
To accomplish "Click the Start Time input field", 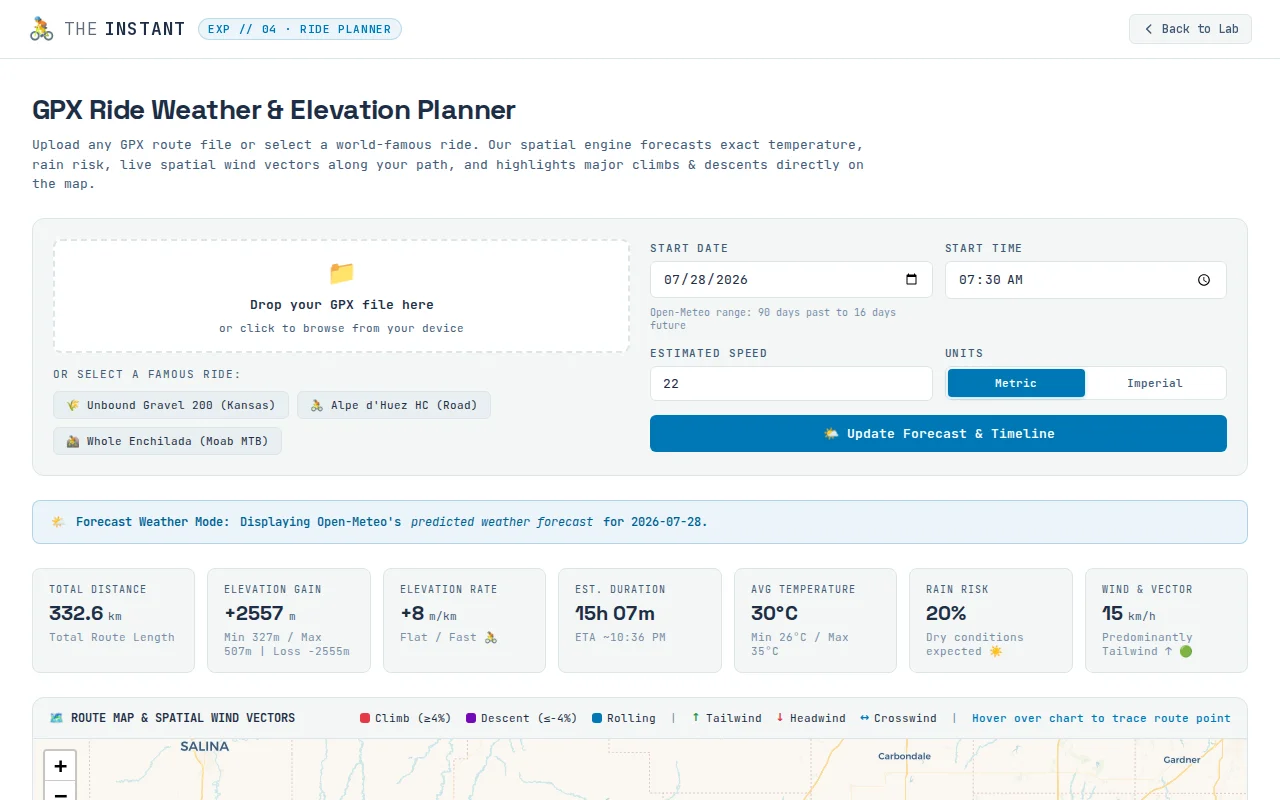I will pos(1086,280).
